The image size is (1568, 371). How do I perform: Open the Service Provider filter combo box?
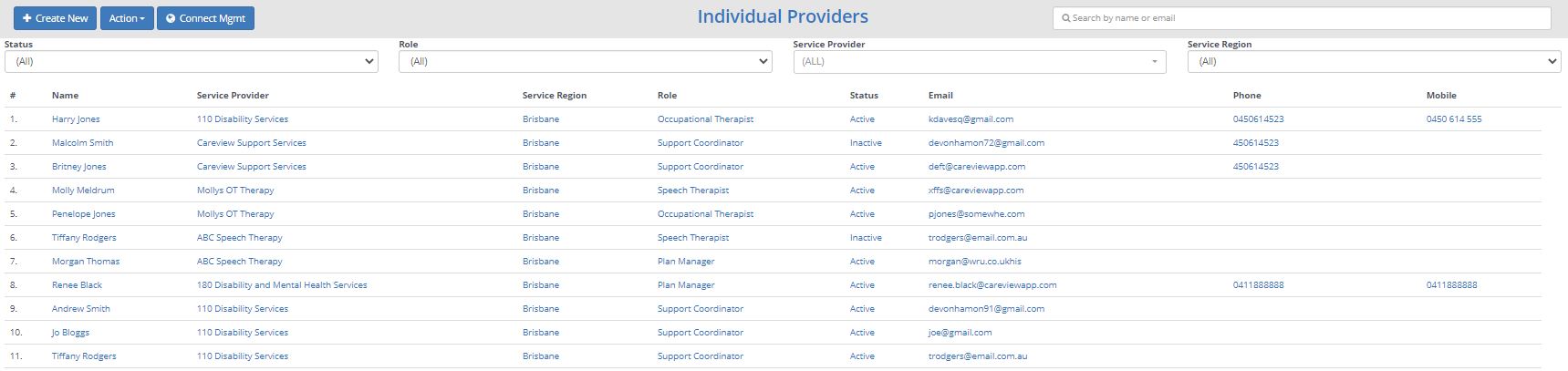pos(979,62)
